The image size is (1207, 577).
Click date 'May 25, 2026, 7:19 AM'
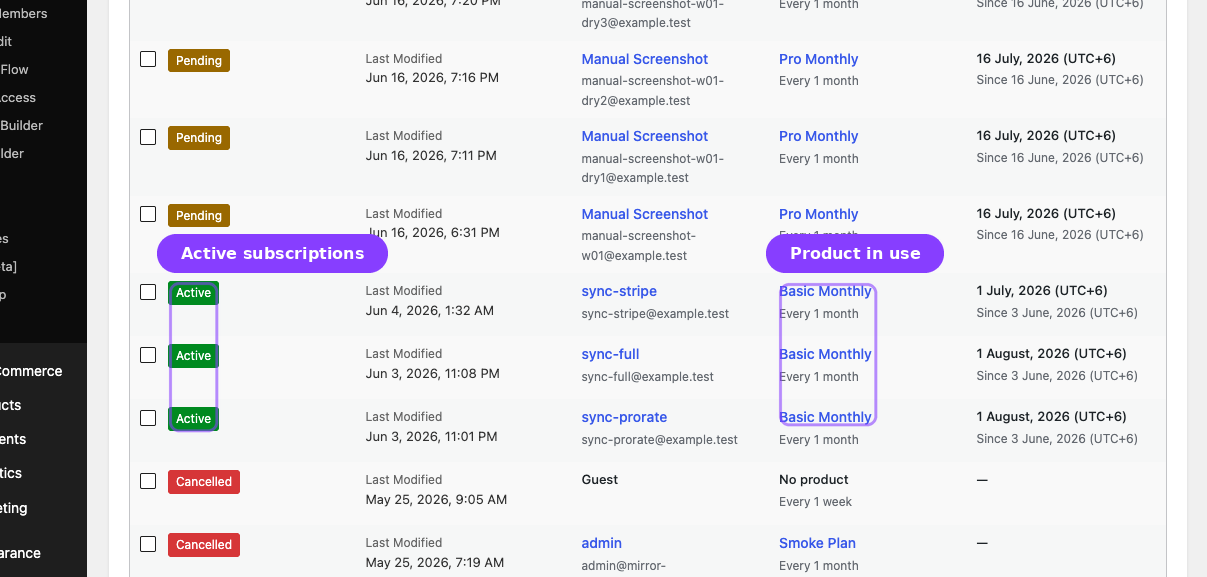(435, 562)
